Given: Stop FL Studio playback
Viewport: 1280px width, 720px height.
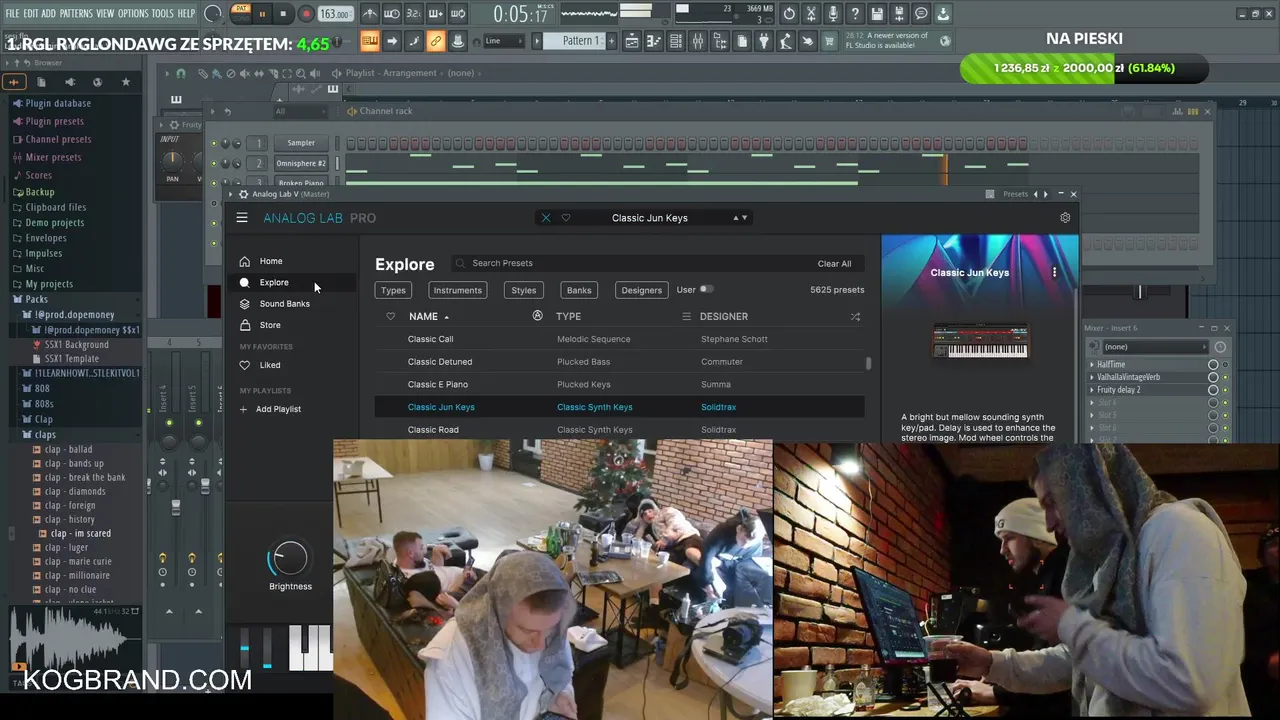Looking at the screenshot, I should [284, 14].
